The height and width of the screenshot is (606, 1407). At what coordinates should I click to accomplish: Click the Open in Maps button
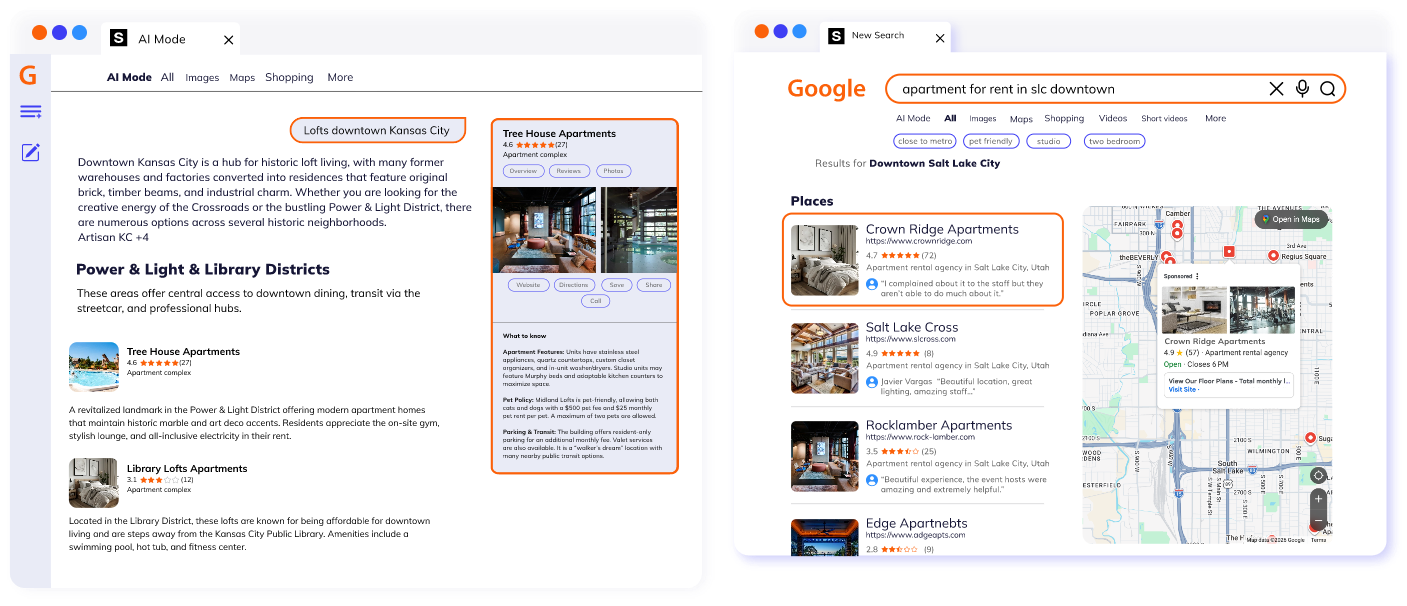(1291, 219)
